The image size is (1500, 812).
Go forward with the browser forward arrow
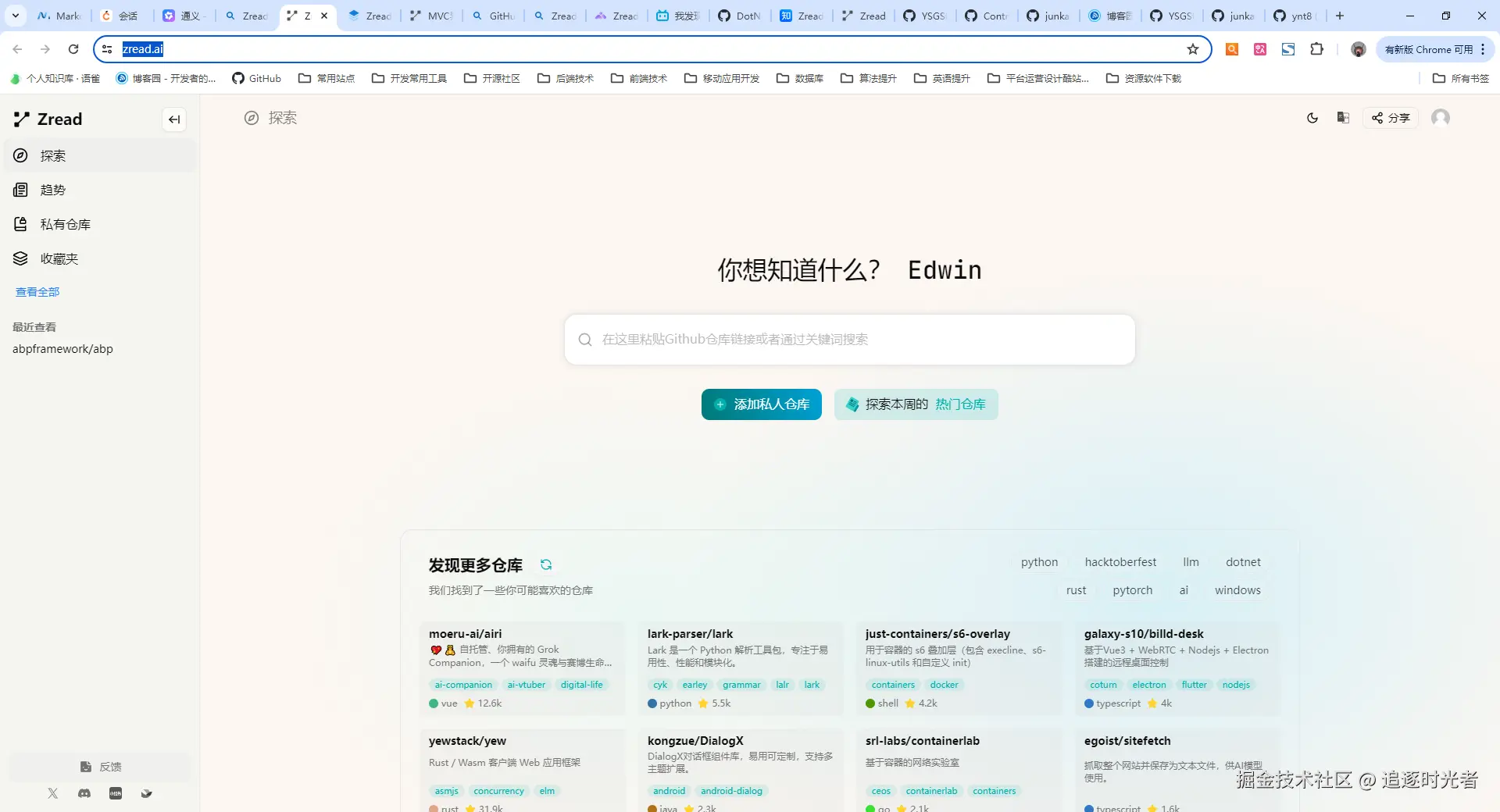(x=45, y=49)
